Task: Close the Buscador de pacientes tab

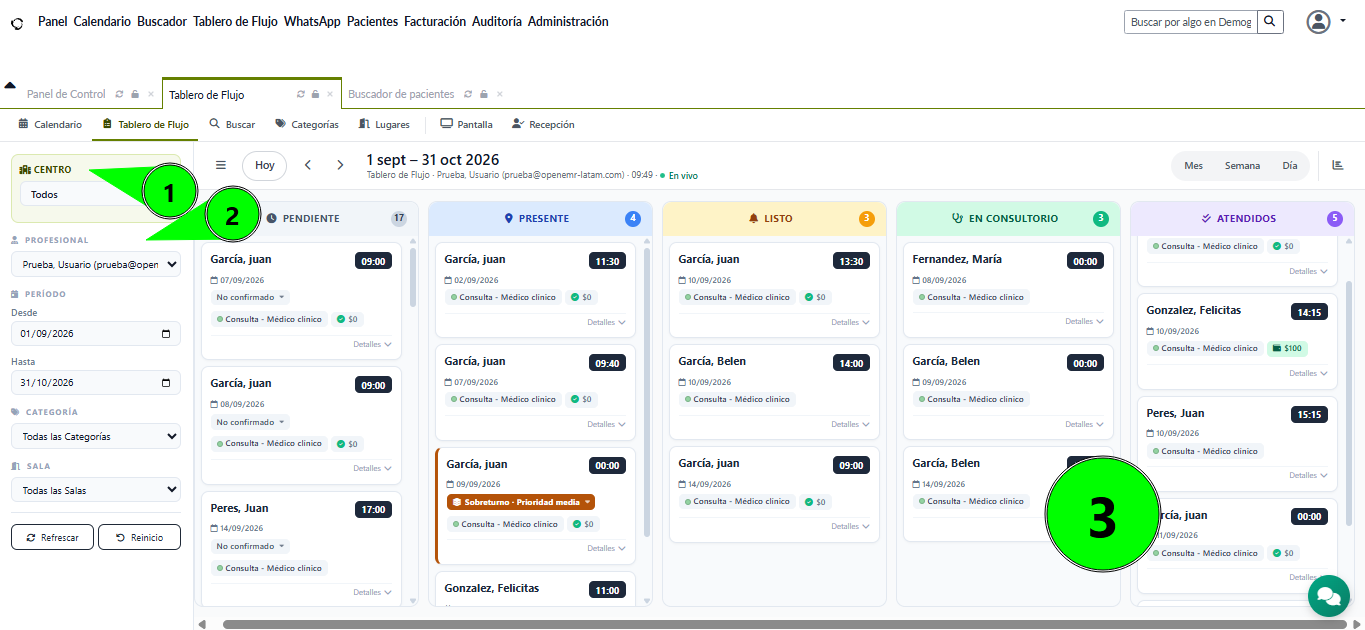Action: [x=500, y=94]
